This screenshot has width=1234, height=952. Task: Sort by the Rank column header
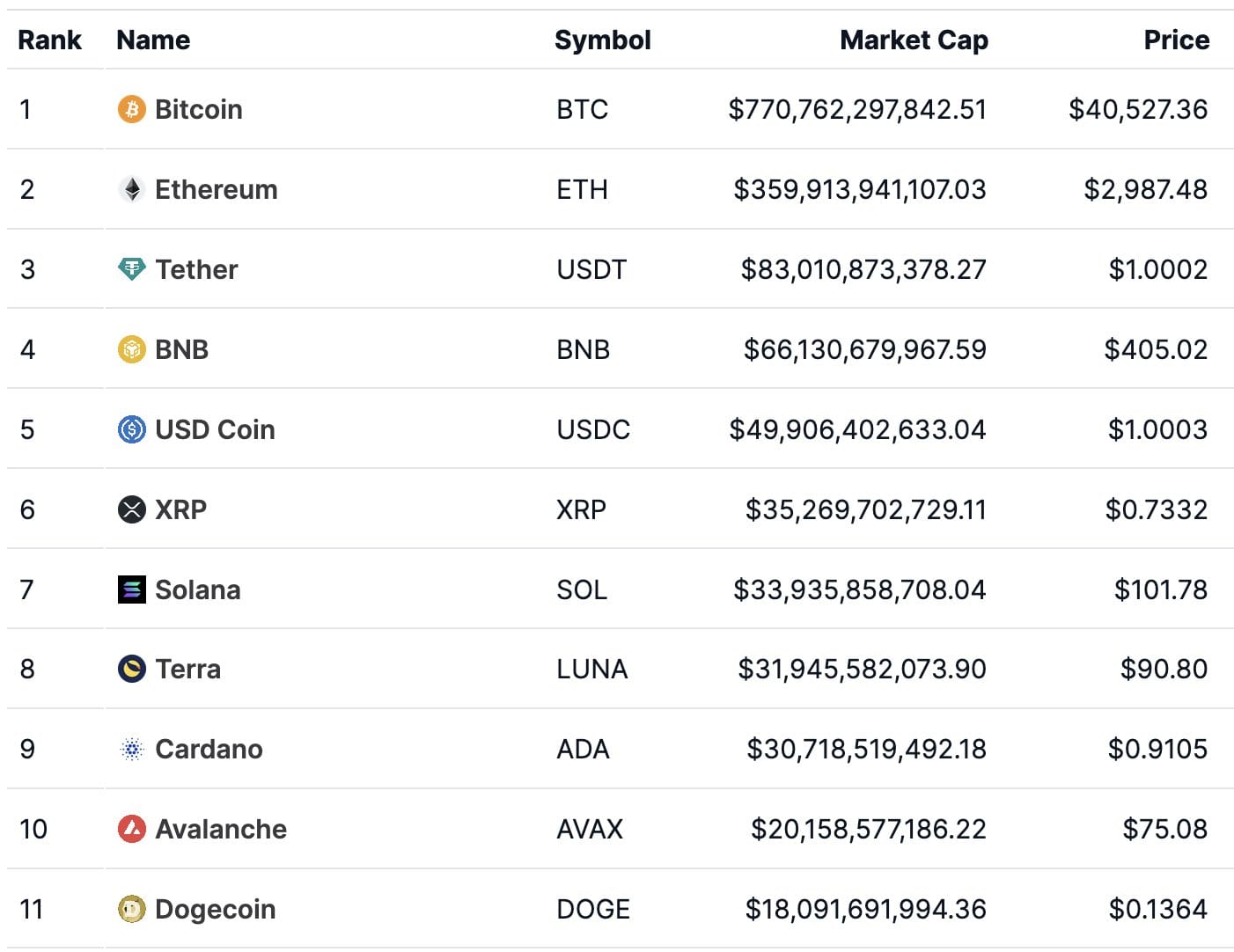pos(49,40)
